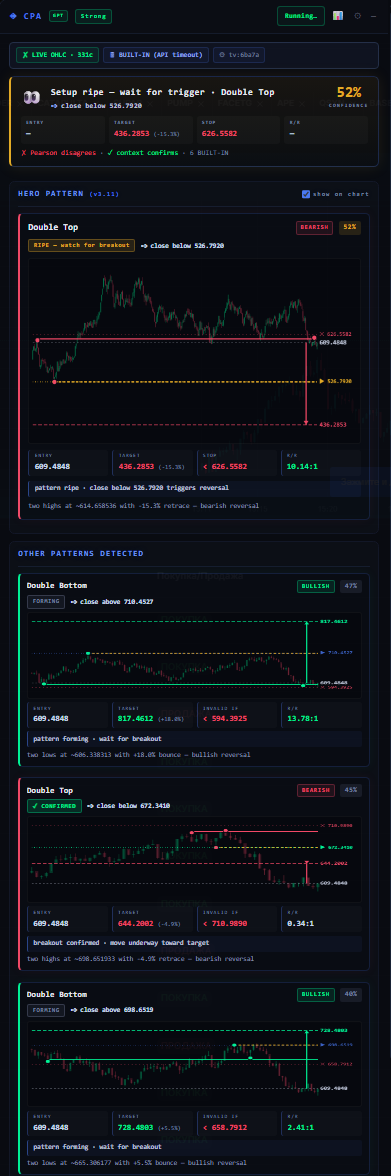Click FORMING badge near 'close above 710.4527'
This screenshot has width=391, height=1176.
[46, 602]
